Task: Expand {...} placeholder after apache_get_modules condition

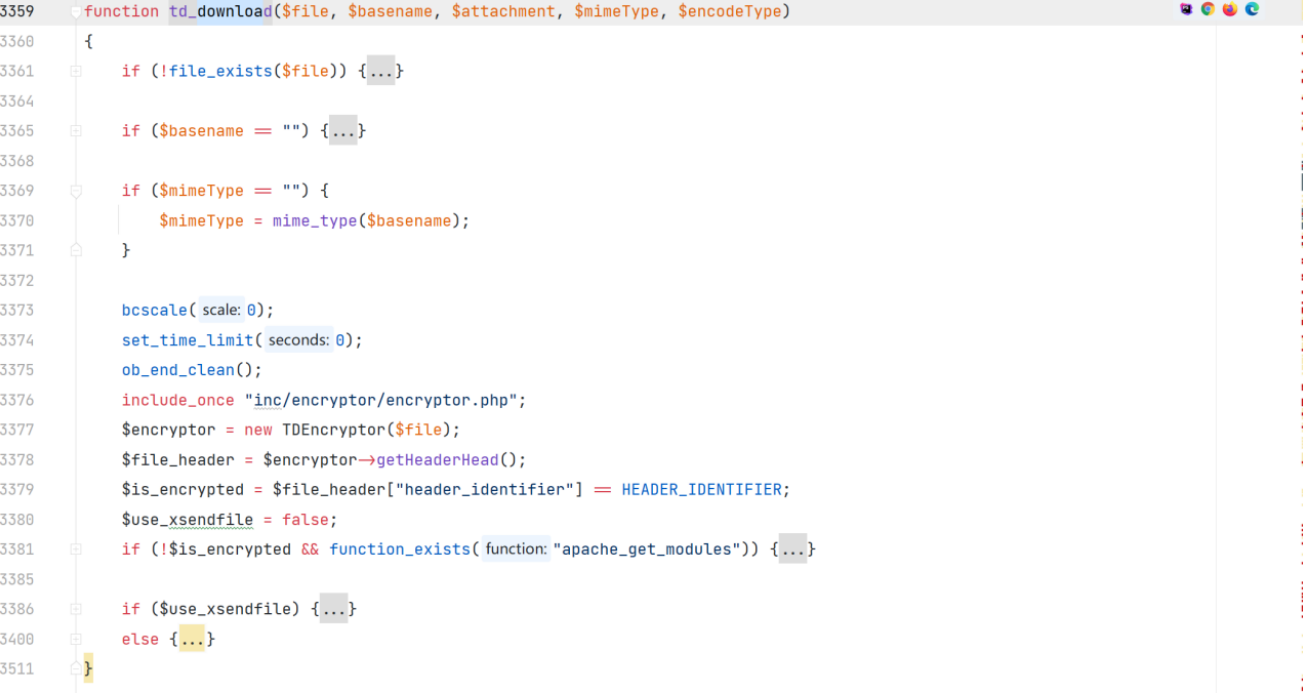Action: (x=793, y=549)
